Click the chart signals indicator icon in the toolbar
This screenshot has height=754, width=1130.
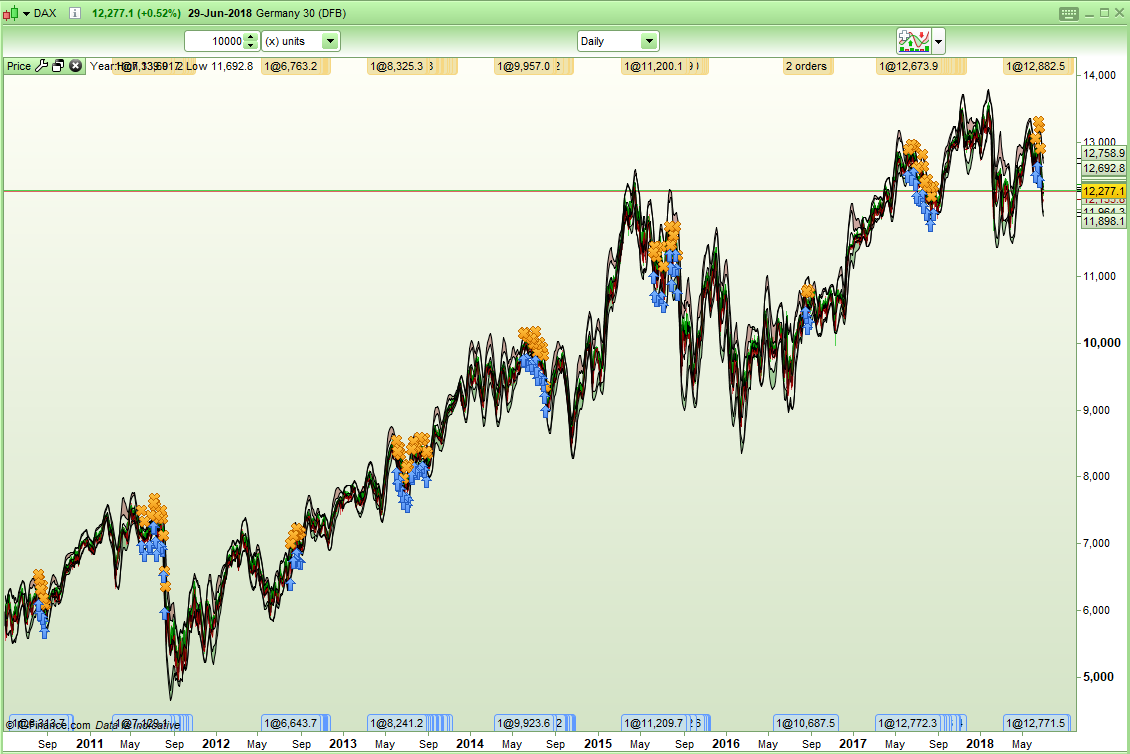click(913, 41)
